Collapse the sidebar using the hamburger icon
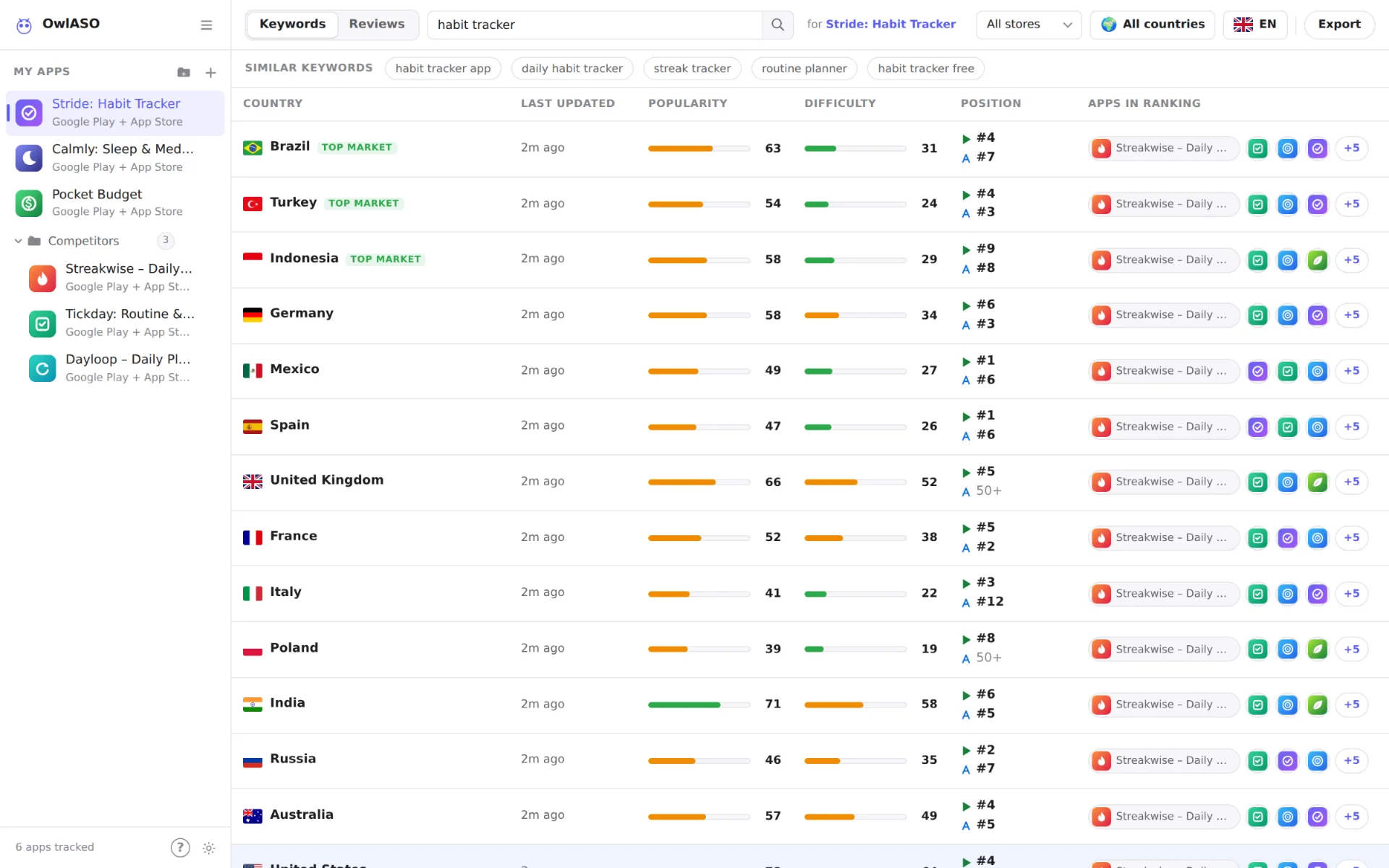Screen dimensions: 1389x868 [206, 25]
